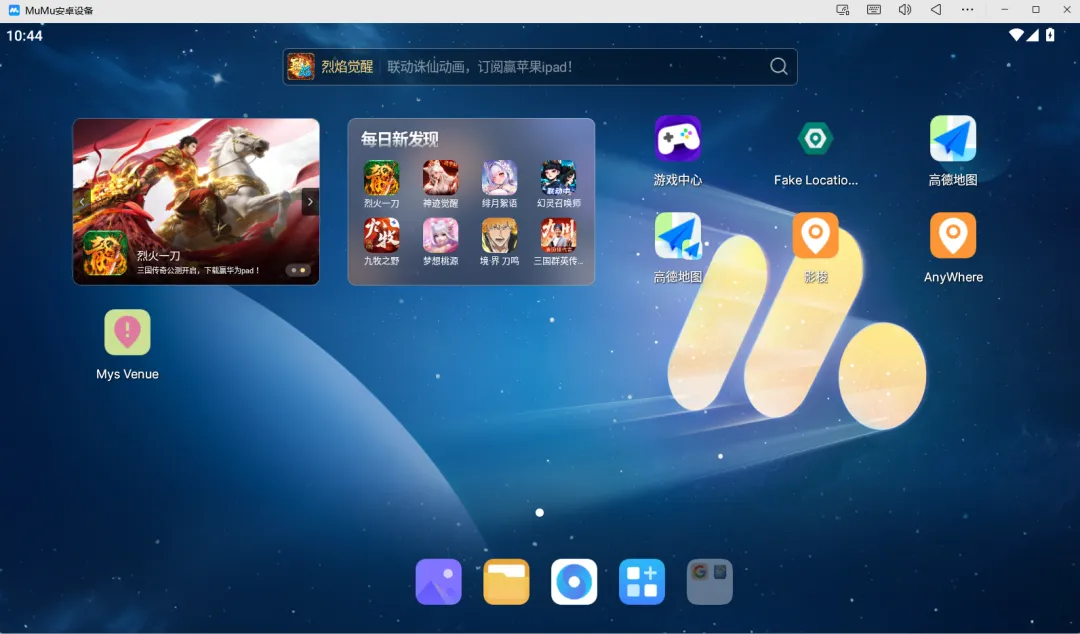Launch the browser from the dock

[x=574, y=582]
